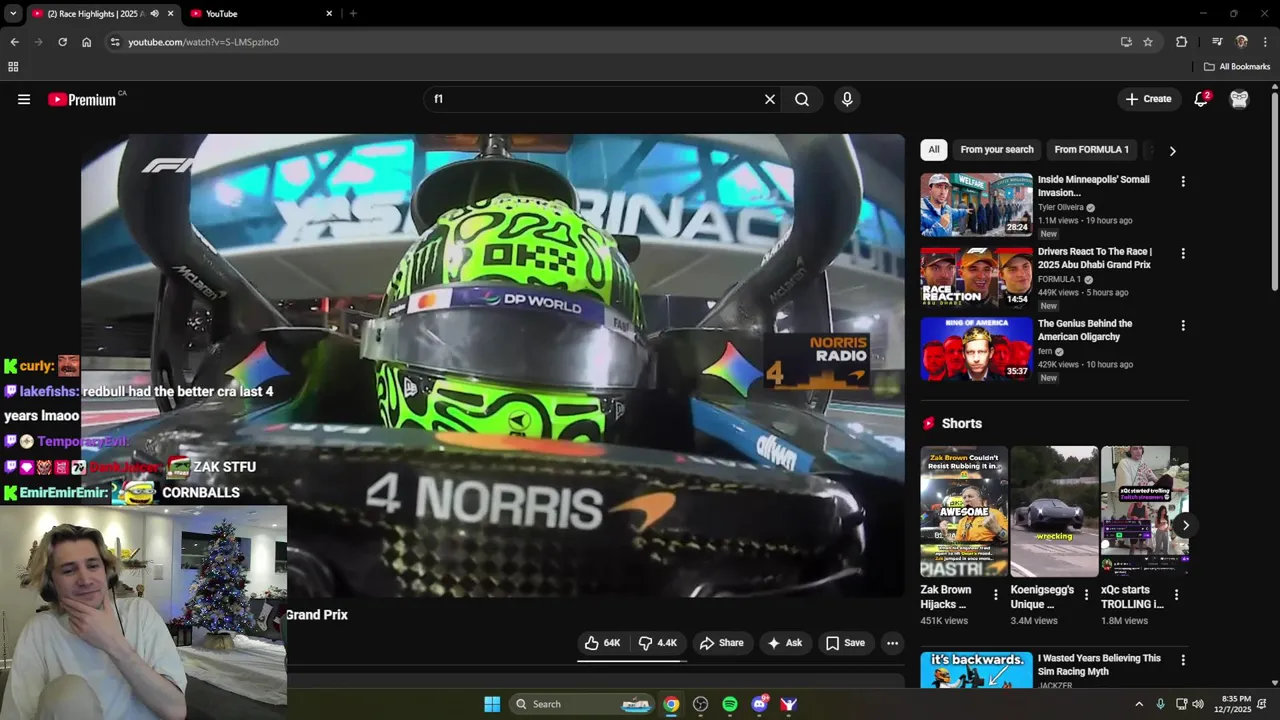Select the From FORMULA 1 chip
The image size is (1280, 720).
click(1091, 150)
